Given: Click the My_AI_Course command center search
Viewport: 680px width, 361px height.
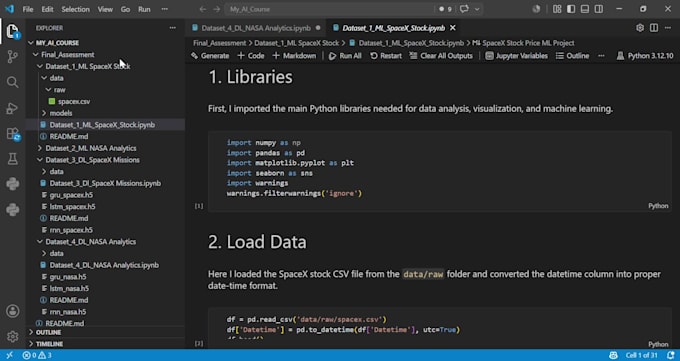Looking at the screenshot, I should (x=330, y=9).
